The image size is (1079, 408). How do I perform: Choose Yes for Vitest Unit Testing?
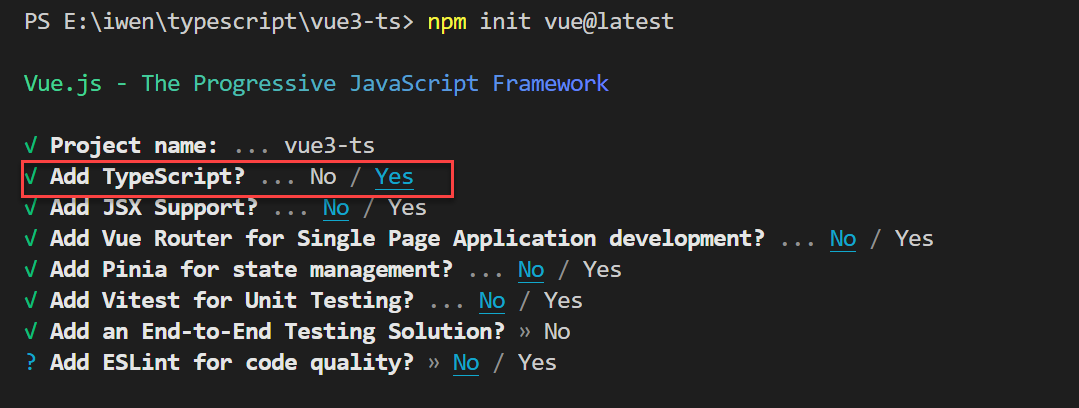563,301
